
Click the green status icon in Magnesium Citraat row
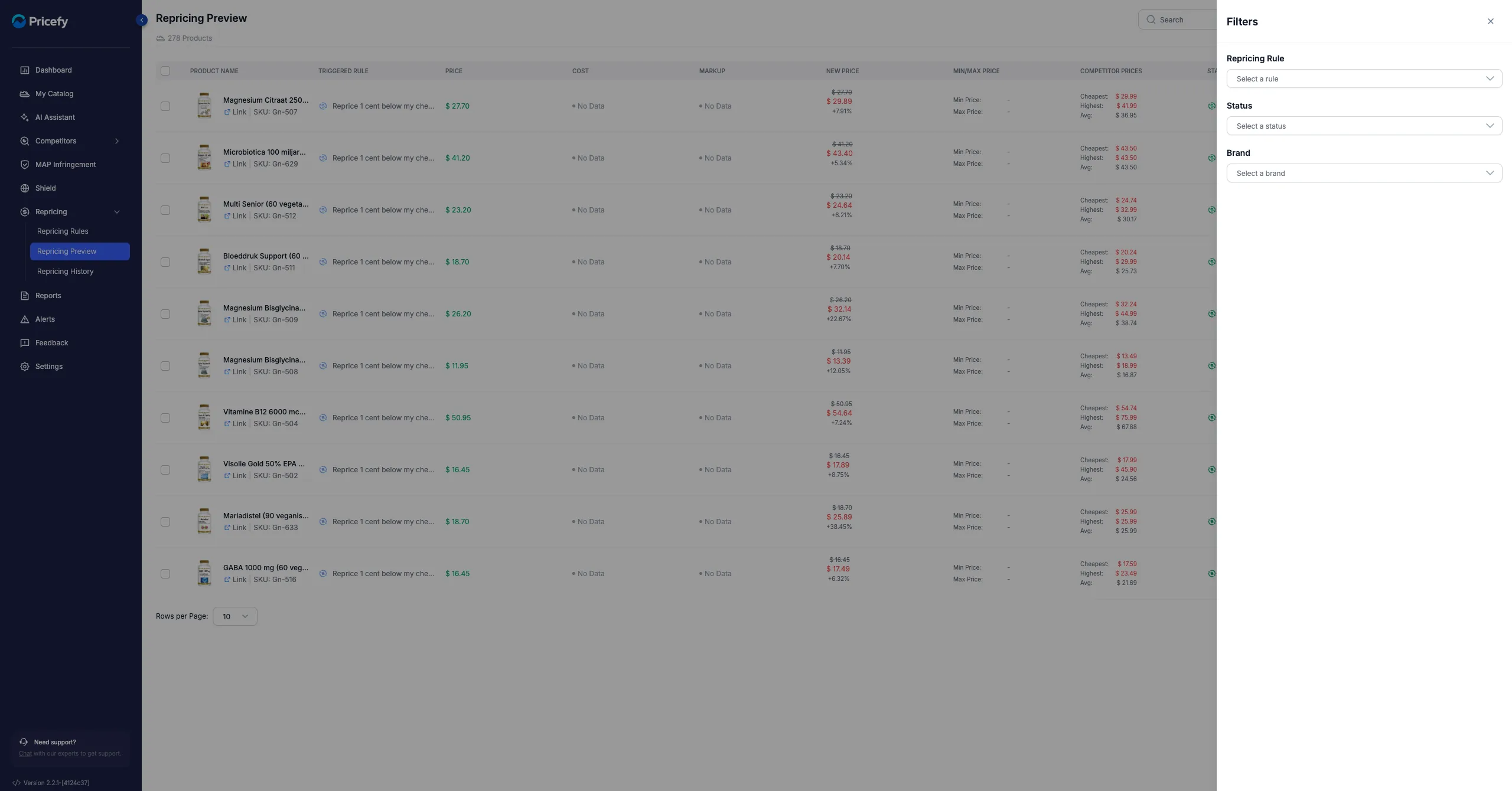(1212, 106)
